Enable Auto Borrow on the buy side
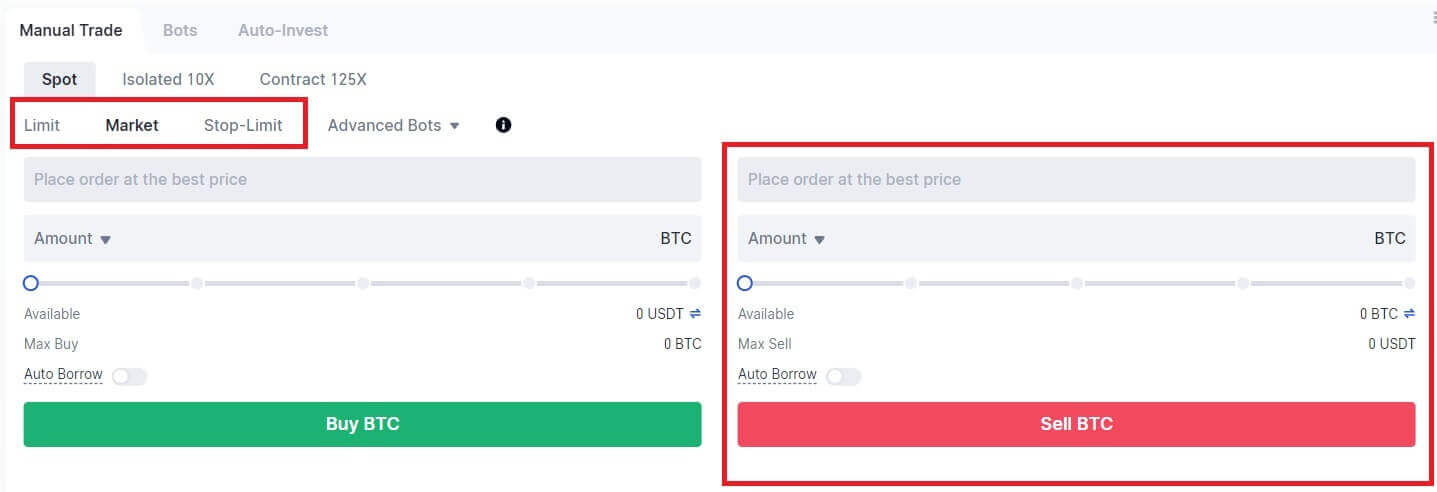 130,376
